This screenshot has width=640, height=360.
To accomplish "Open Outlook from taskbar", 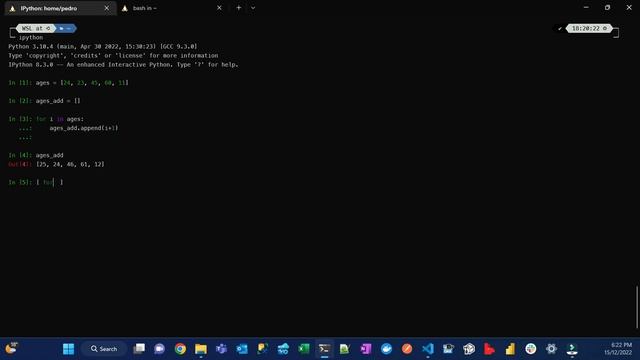I will tap(242, 349).
